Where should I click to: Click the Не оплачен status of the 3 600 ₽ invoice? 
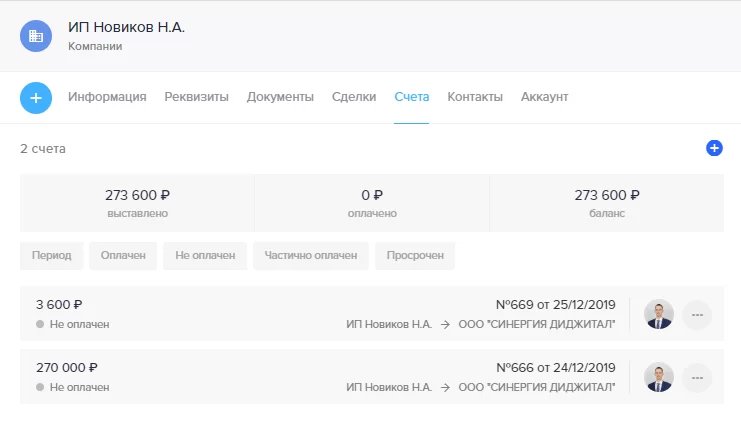tap(73, 324)
